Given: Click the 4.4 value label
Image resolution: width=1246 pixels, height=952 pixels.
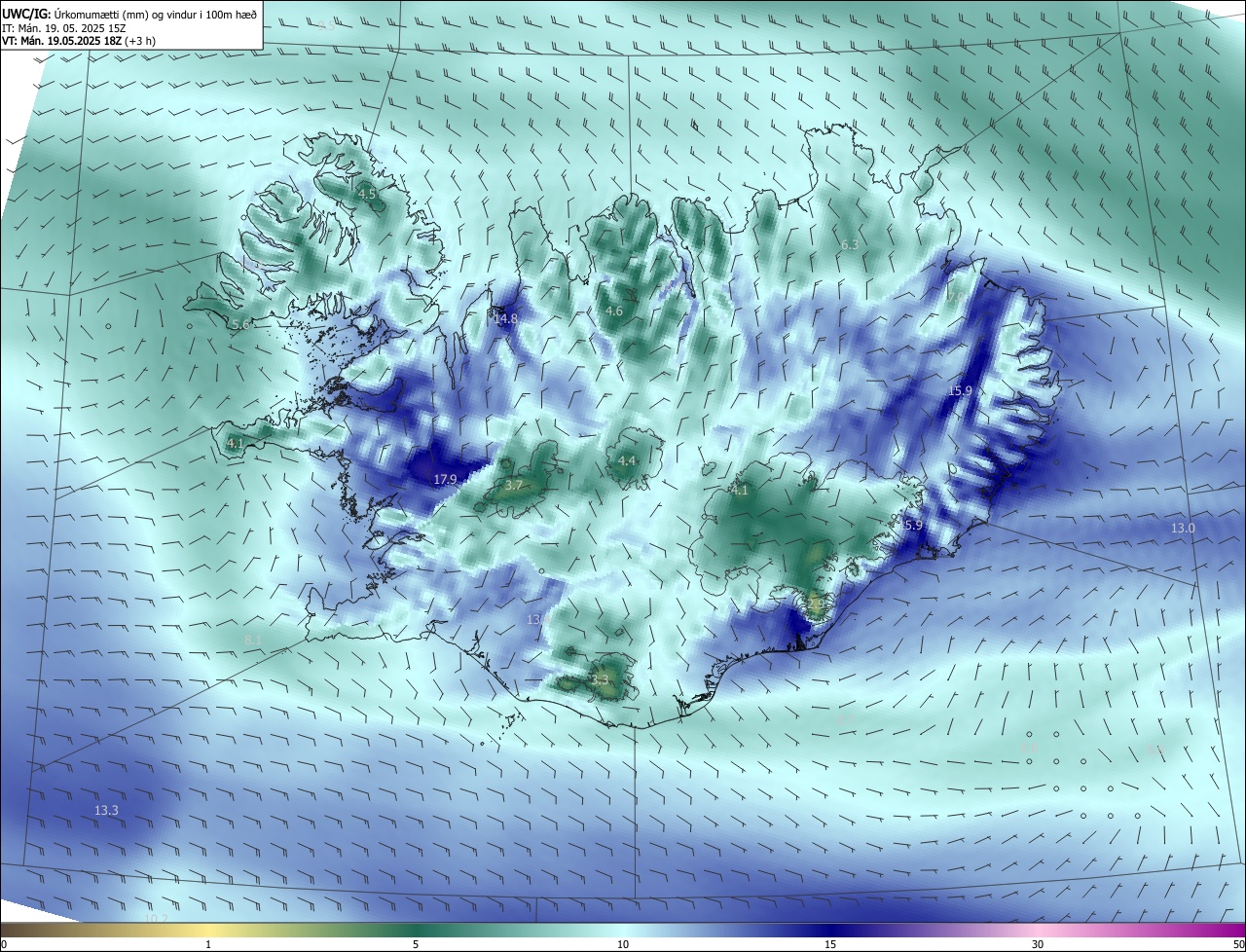Looking at the screenshot, I should (627, 460).
